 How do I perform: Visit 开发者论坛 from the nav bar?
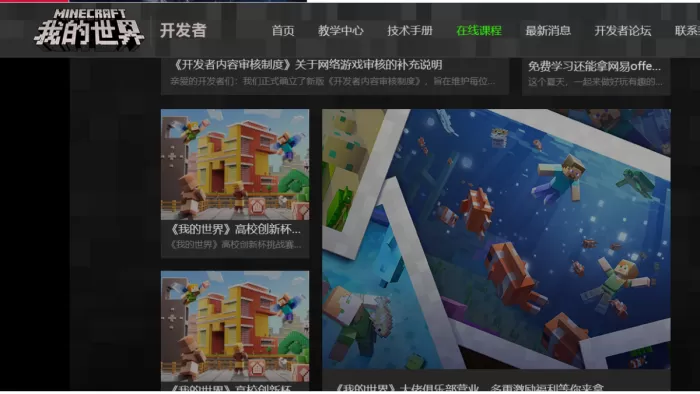(623, 31)
